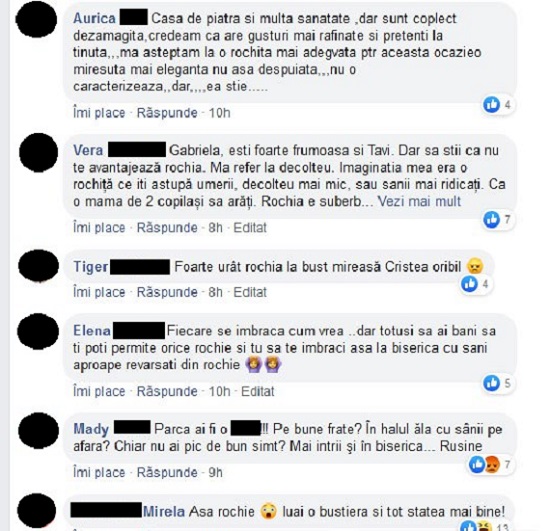
Task: Open the like reactions on Vera's comment
Action: click(497, 220)
